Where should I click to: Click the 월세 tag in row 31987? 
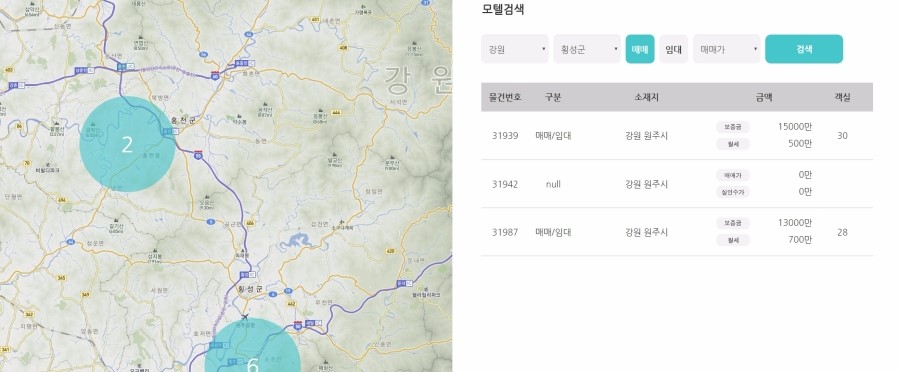pyautogui.click(x=732, y=240)
